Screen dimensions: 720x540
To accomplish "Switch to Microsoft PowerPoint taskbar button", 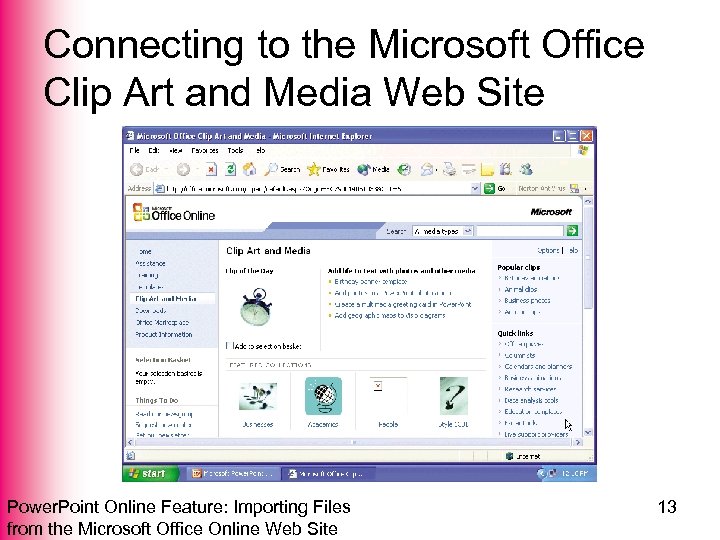I will [232, 473].
